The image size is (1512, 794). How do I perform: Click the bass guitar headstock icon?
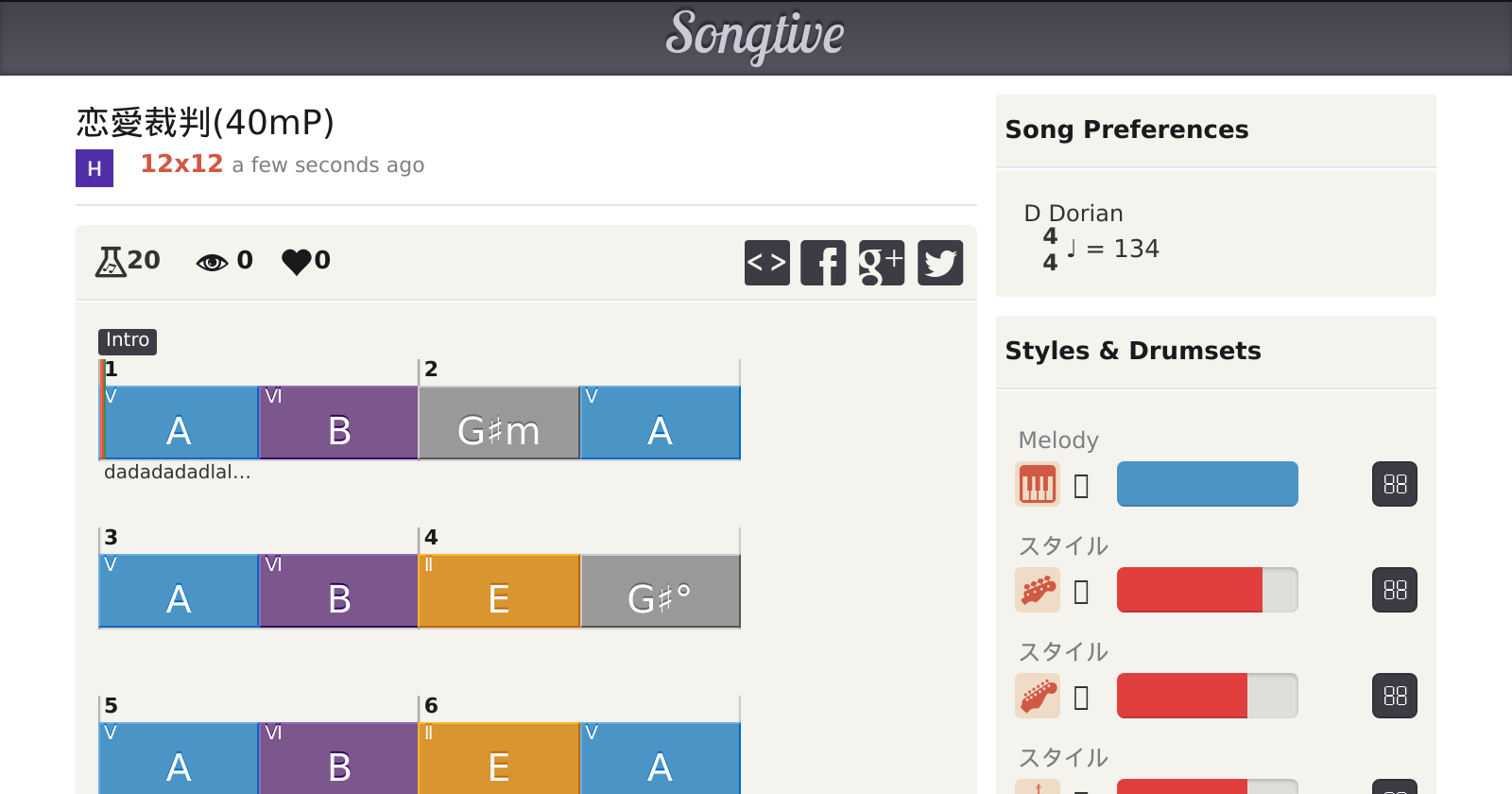[1037, 591]
